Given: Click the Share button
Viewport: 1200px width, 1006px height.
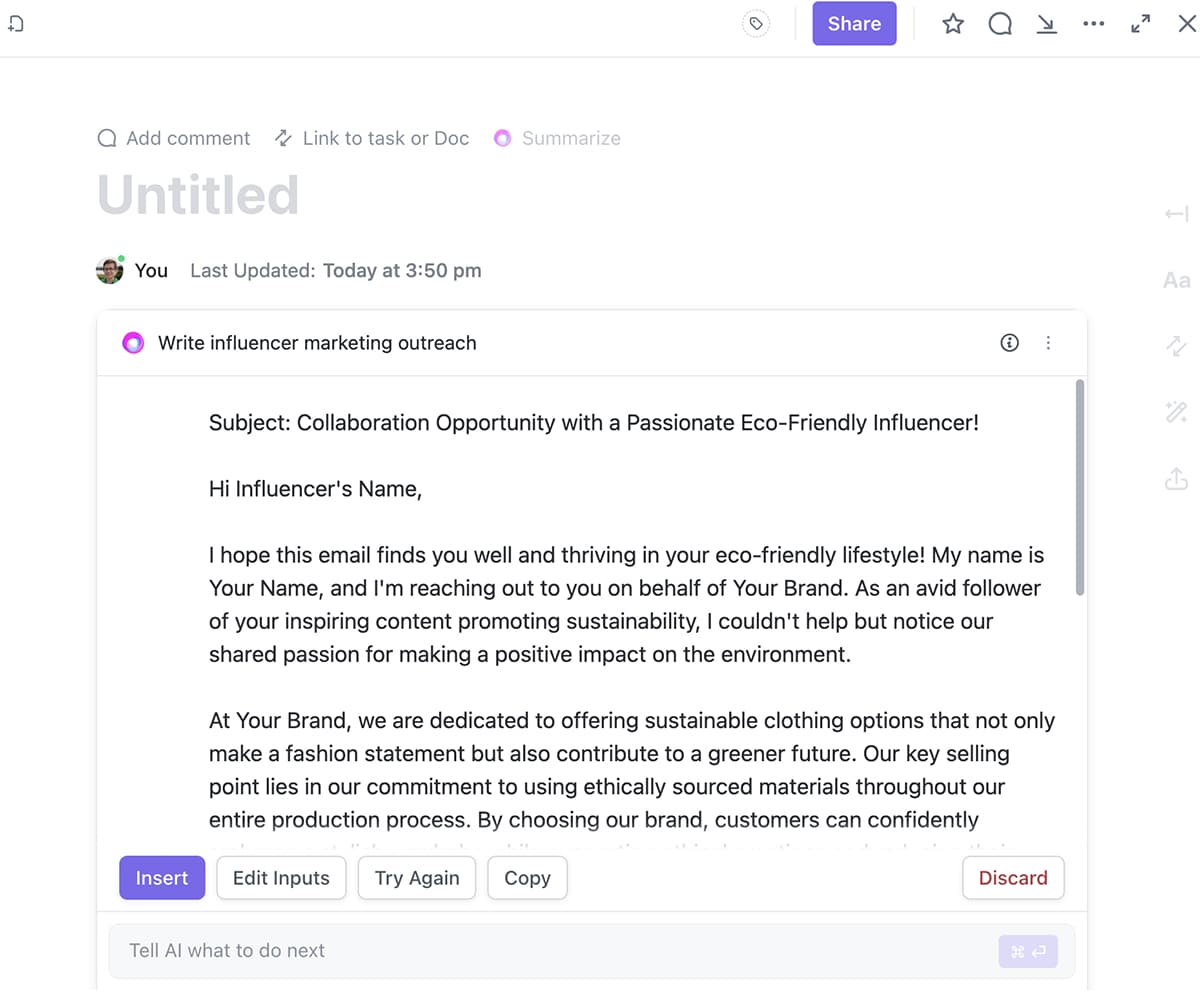Looking at the screenshot, I should point(854,24).
